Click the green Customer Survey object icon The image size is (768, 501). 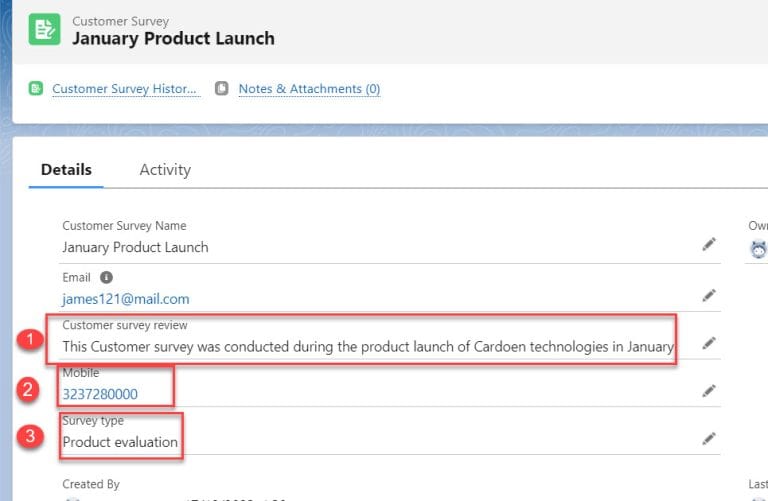[44, 29]
